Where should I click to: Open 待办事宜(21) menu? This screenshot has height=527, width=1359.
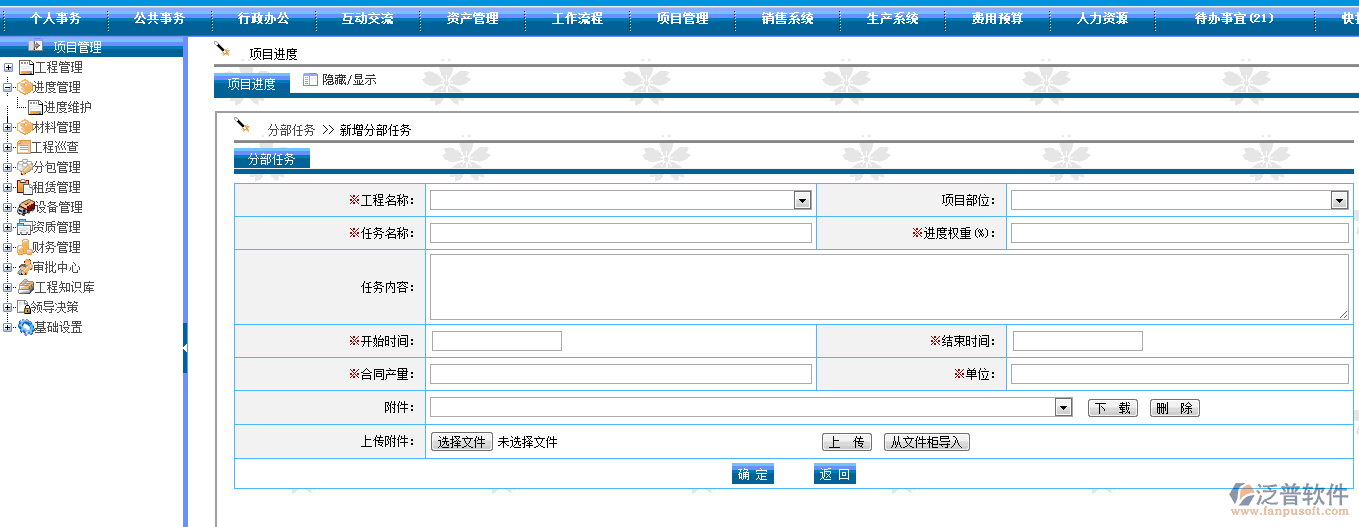(x=1233, y=19)
